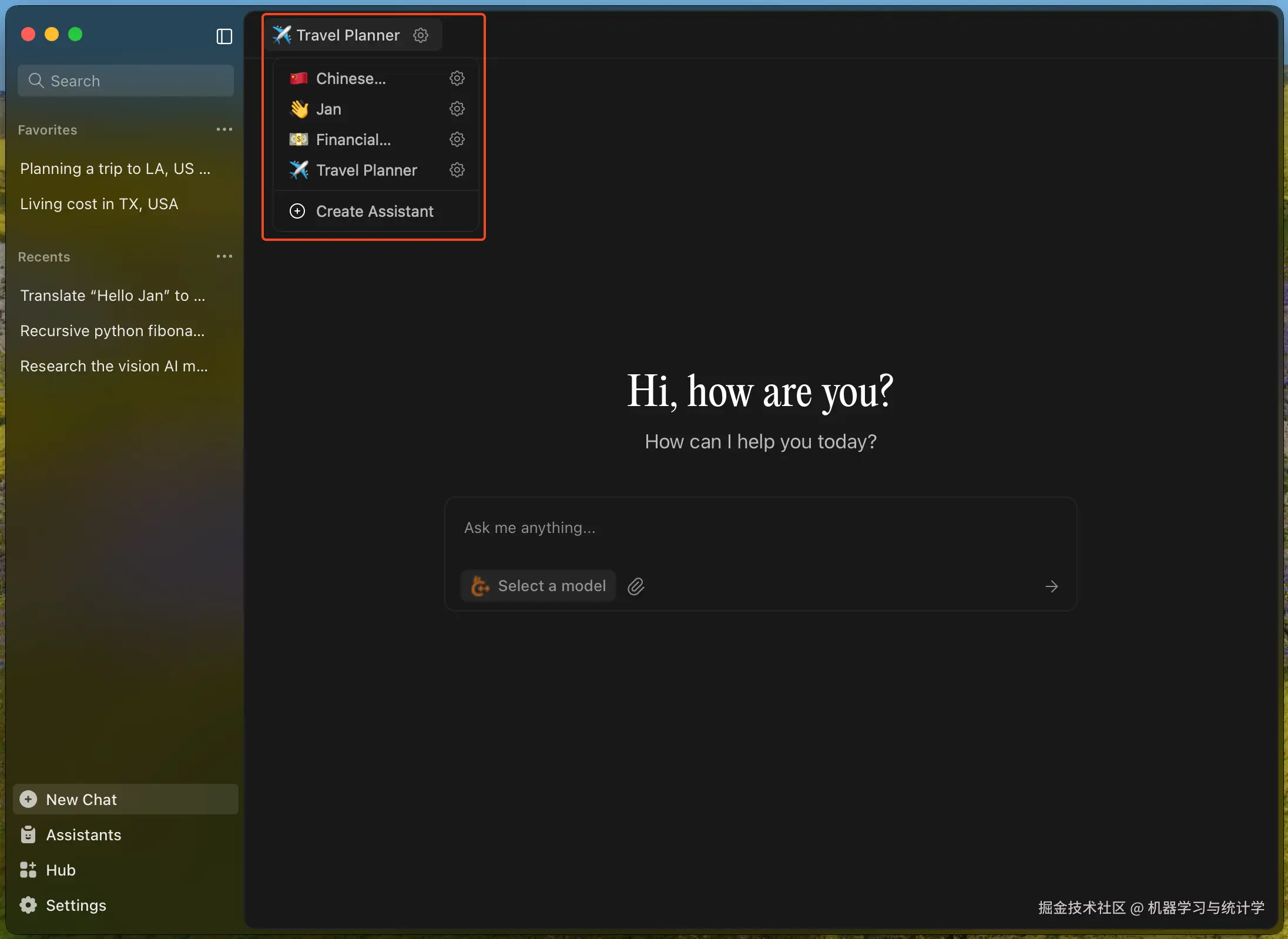Click the Create Assistant plus icon

click(x=297, y=212)
